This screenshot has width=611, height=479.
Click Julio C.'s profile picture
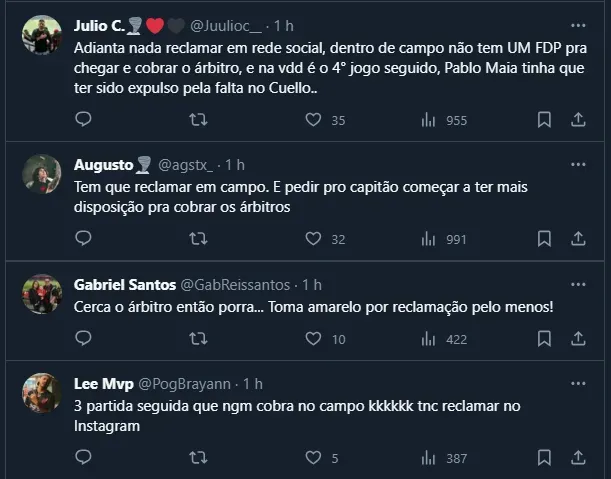pos(42,35)
